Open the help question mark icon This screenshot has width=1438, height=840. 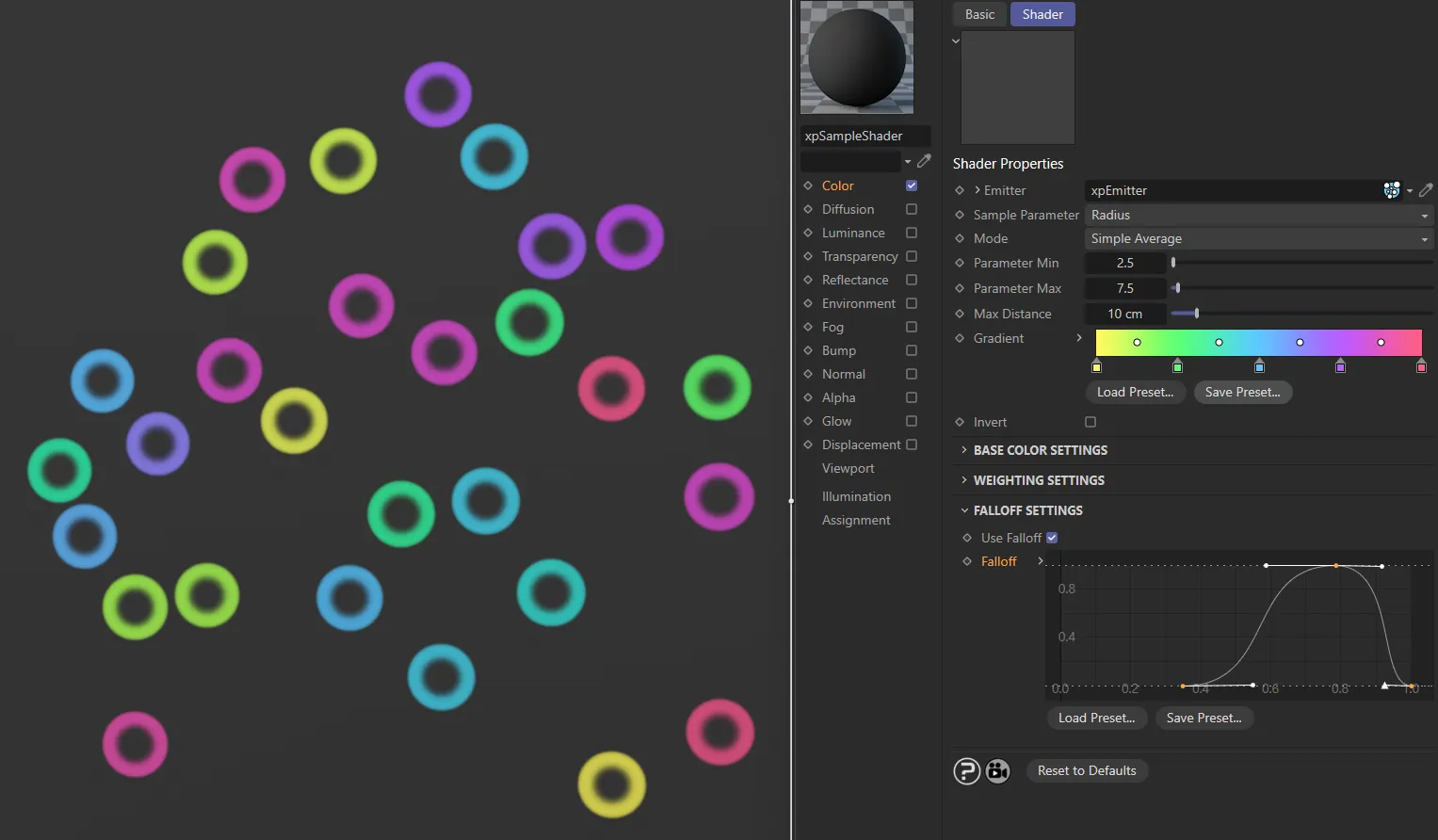[x=967, y=770]
